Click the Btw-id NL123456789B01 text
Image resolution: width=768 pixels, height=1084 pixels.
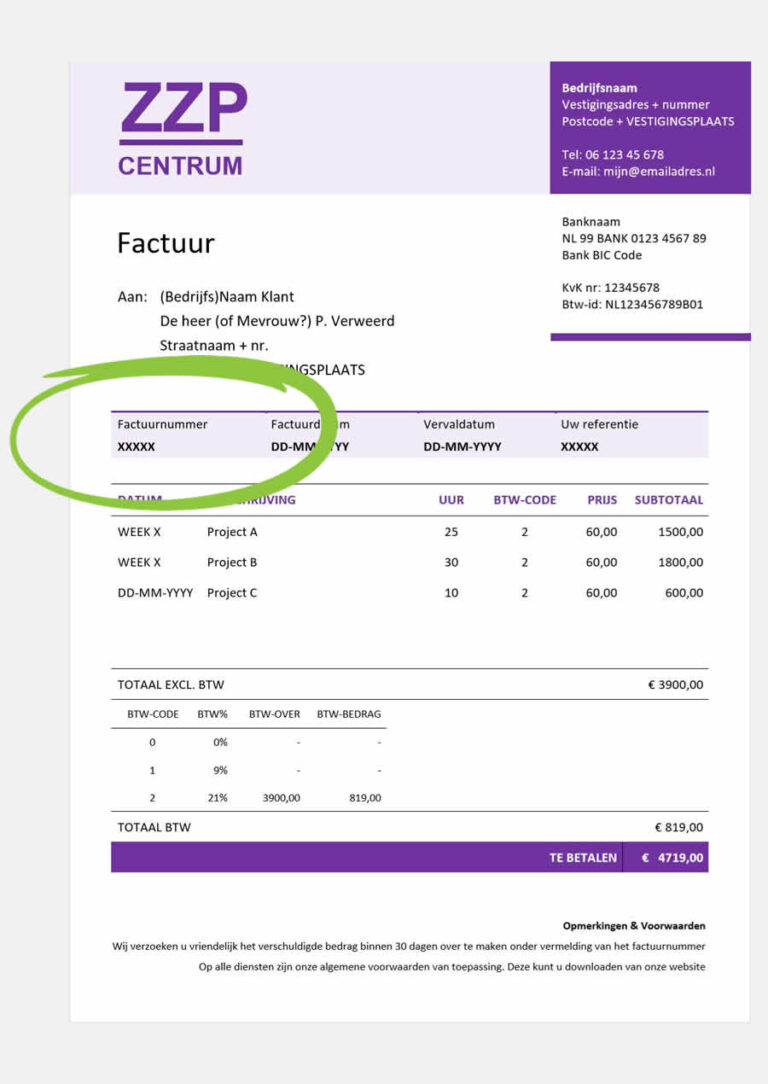[x=632, y=304]
